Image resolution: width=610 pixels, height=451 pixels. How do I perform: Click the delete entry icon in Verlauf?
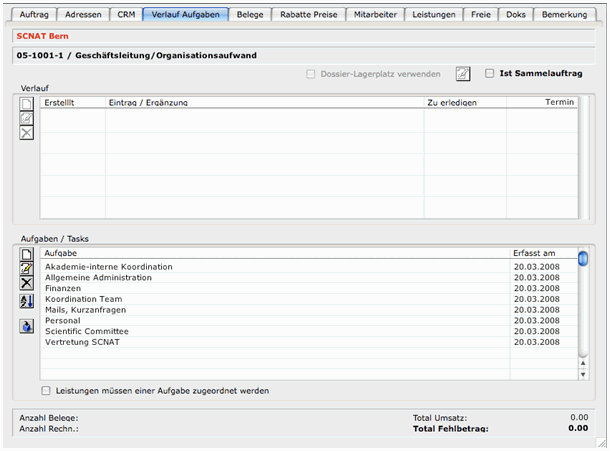click(x=27, y=133)
